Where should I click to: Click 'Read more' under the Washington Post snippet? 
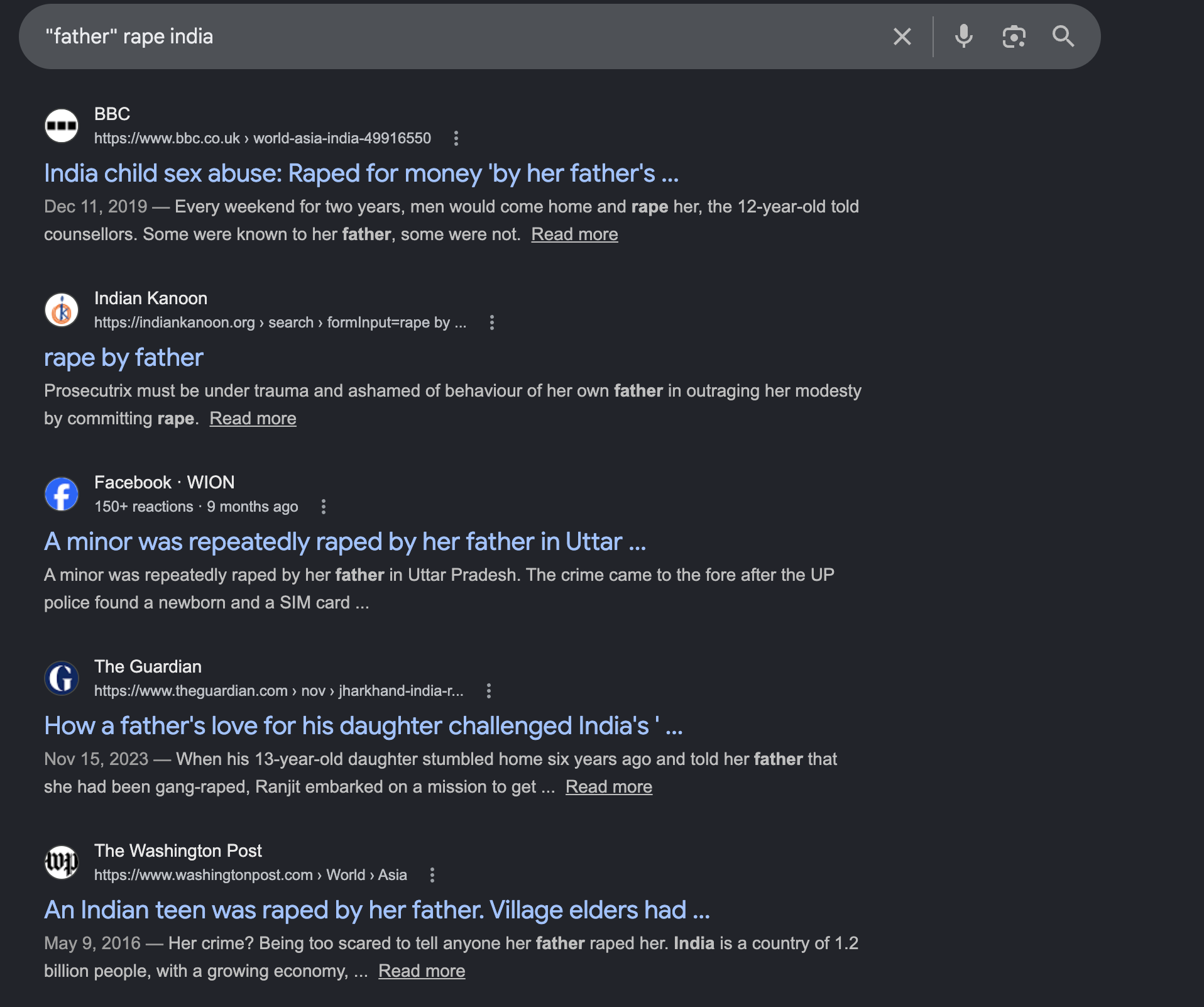[422, 971]
